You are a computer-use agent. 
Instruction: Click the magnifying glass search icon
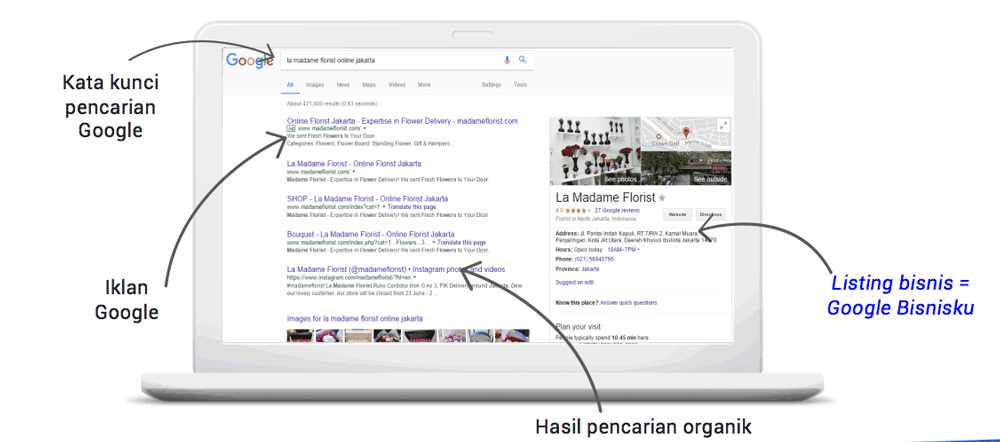[x=522, y=60]
